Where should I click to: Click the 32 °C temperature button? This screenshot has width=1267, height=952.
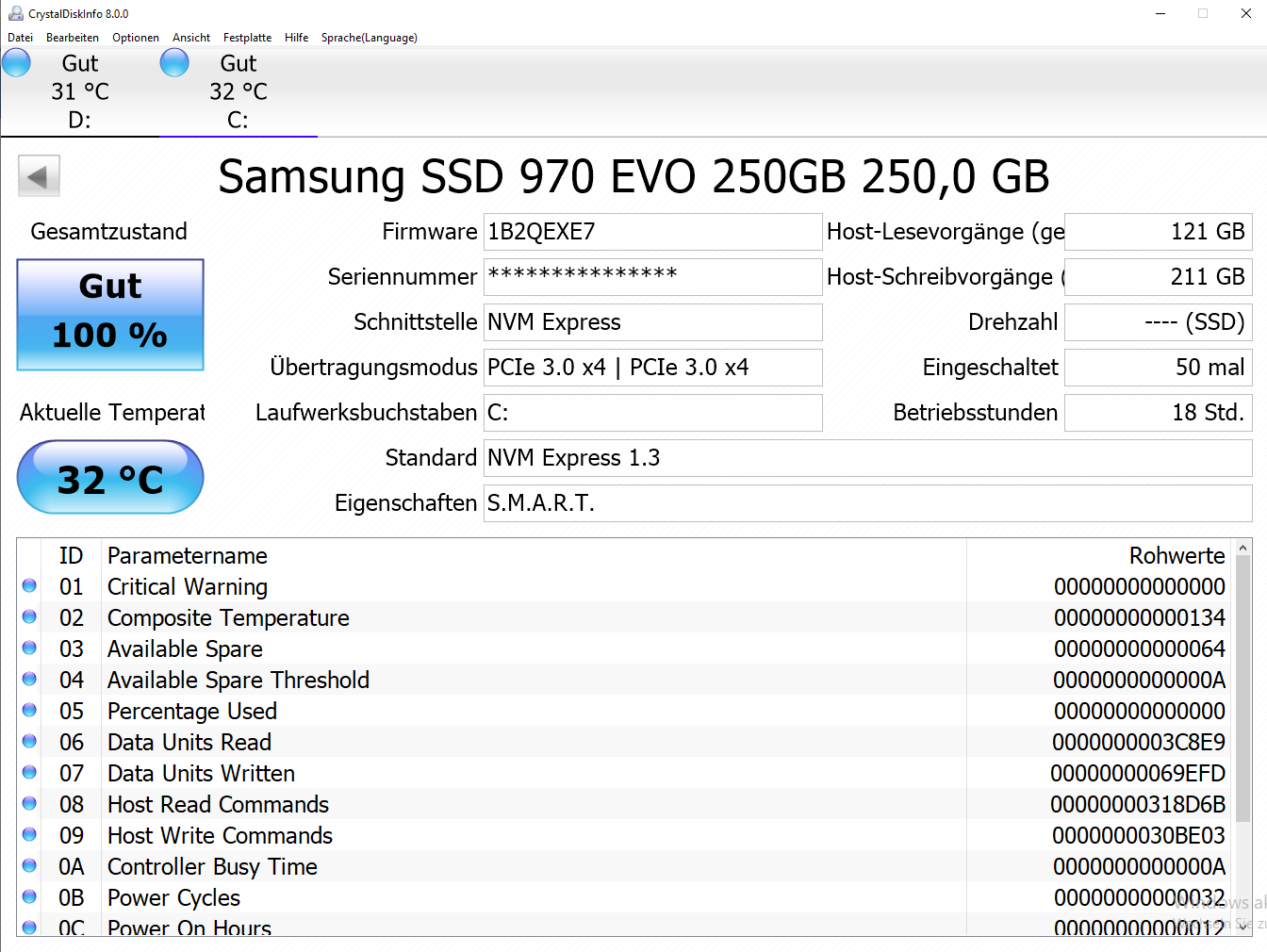tap(110, 477)
